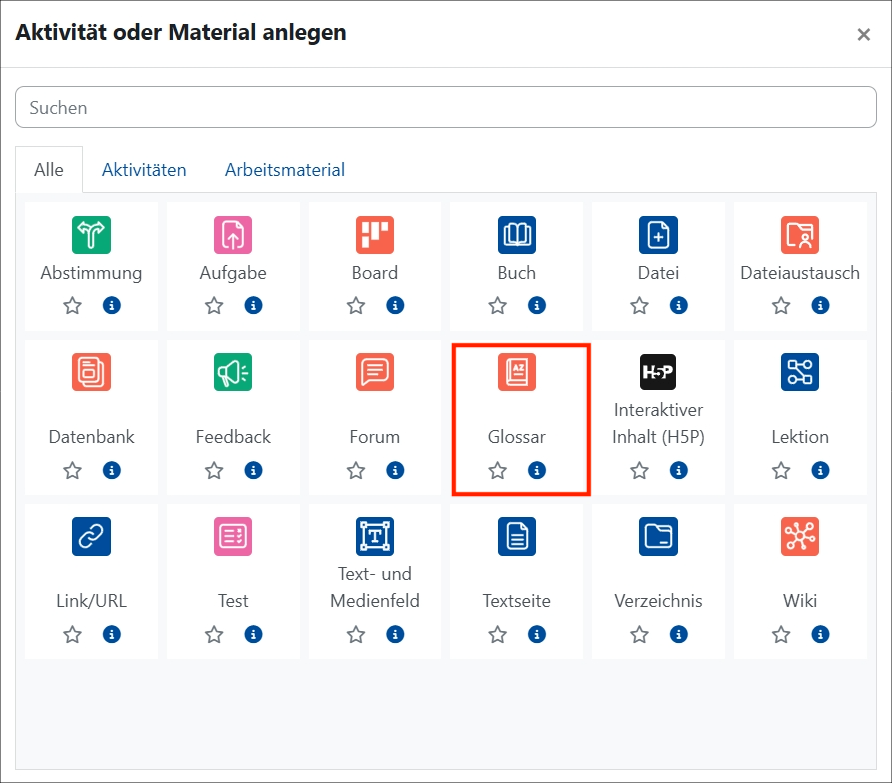Open the Verzeichnis resource icon
Image resolution: width=892 pixels, height=783 pixels.
coord(658,537)
